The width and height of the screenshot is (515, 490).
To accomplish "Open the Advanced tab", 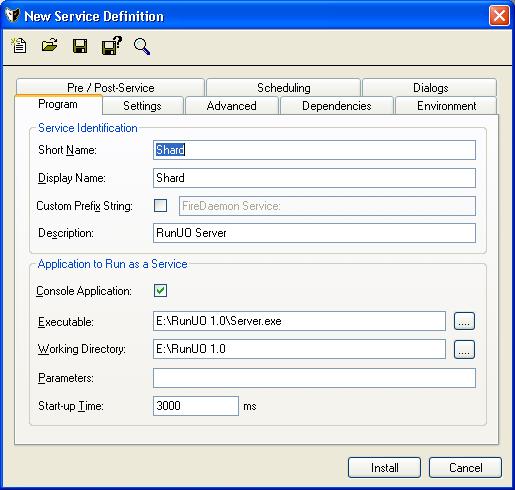I will [x=232, y=106].
